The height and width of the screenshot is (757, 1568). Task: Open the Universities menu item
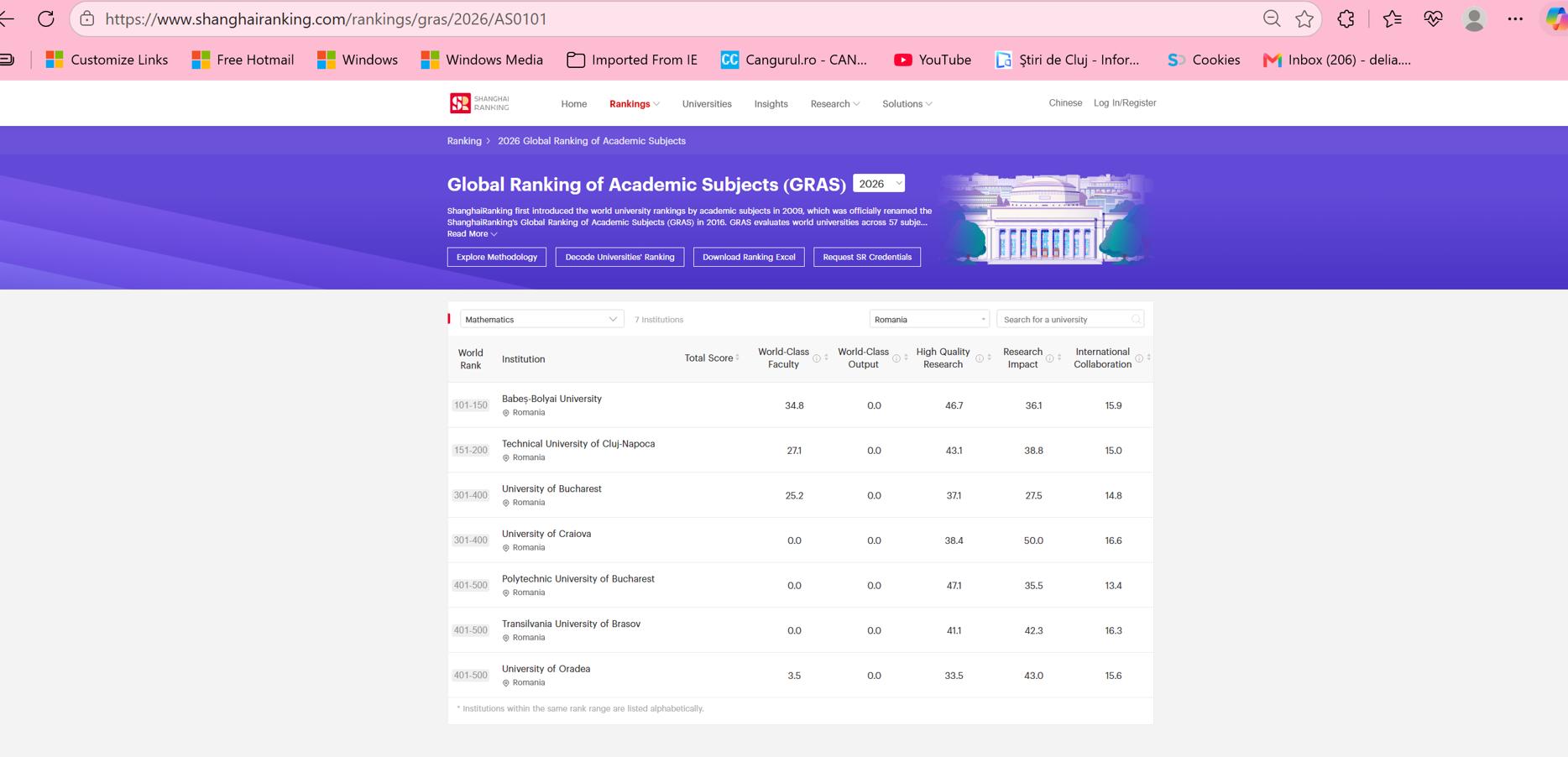point(707,104)
